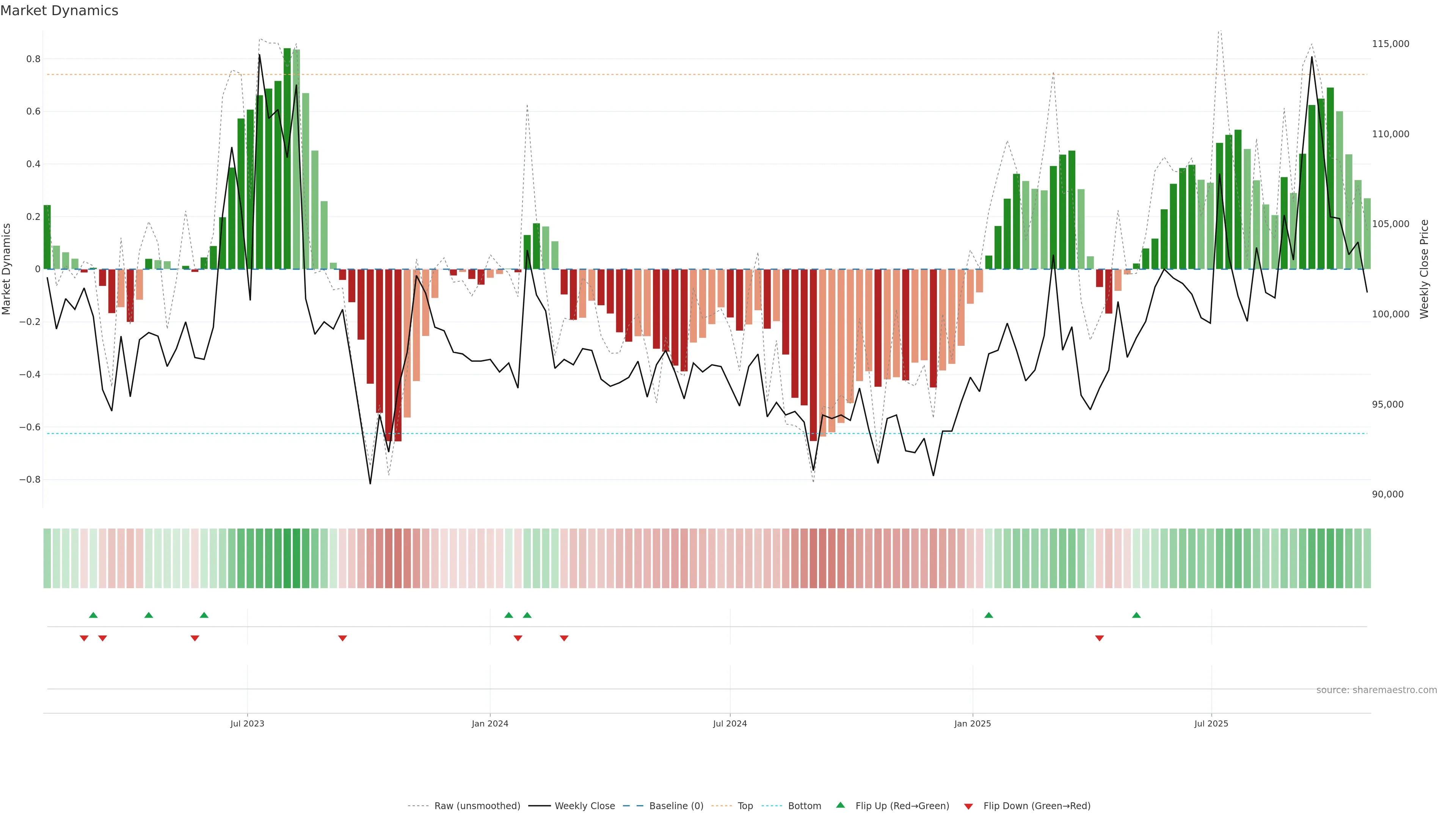
Task: Toggle the Bottom legend entry
Action: [804, 806]
